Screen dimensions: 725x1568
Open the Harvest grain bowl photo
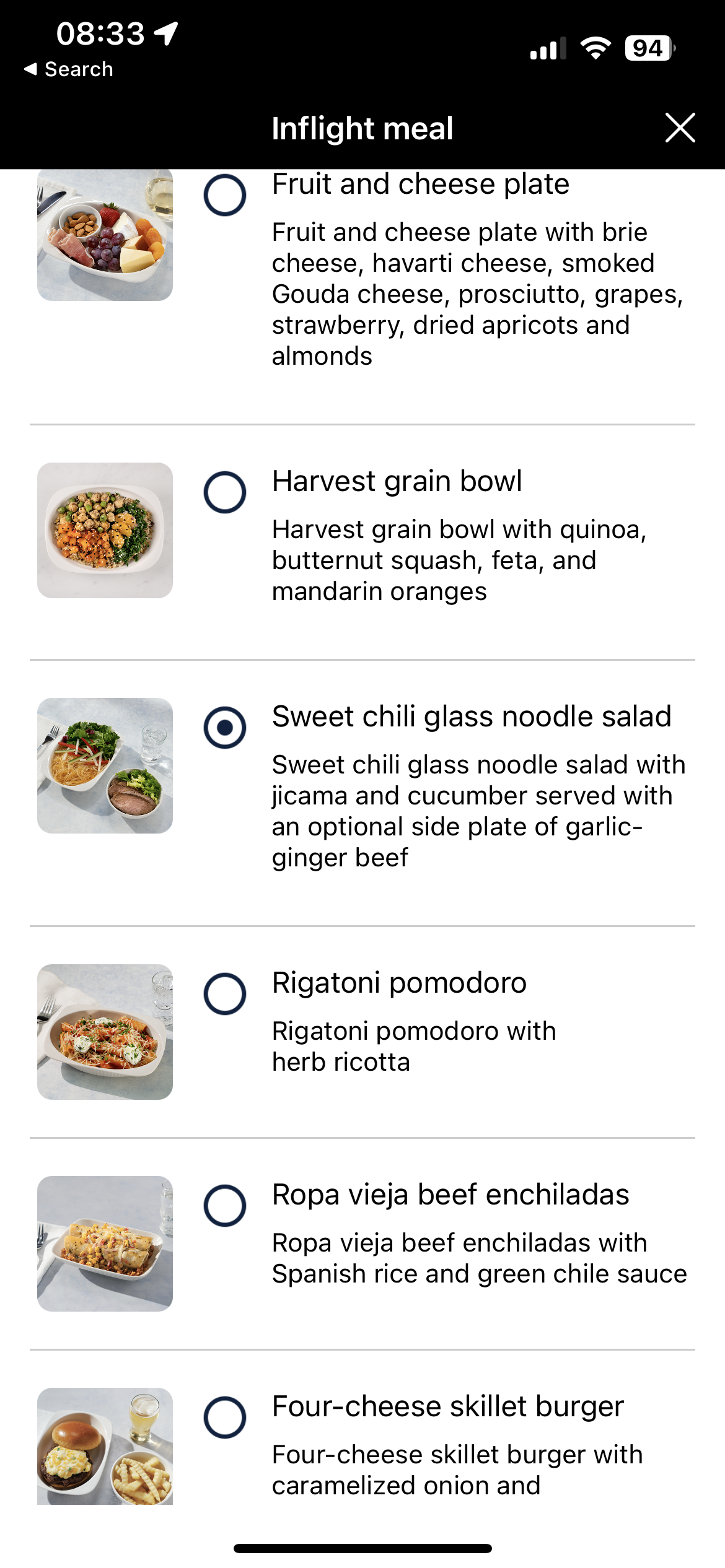coord(105,530)
